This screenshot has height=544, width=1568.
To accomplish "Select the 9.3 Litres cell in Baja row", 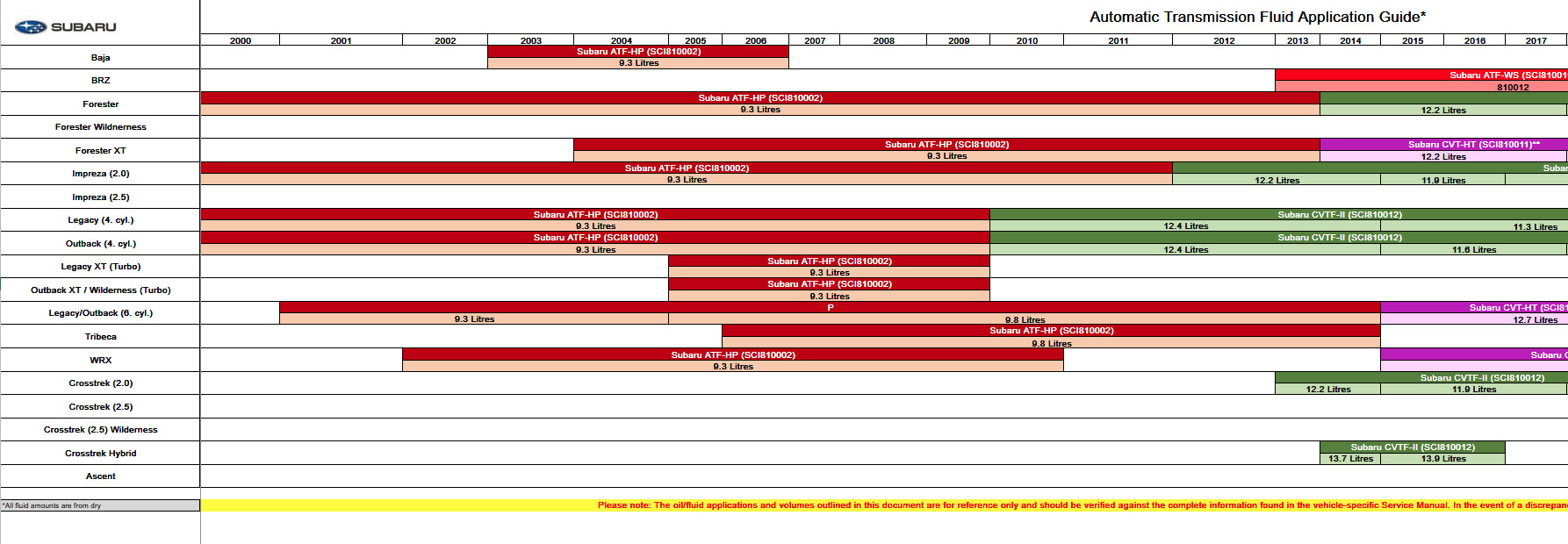I will 638,63.
